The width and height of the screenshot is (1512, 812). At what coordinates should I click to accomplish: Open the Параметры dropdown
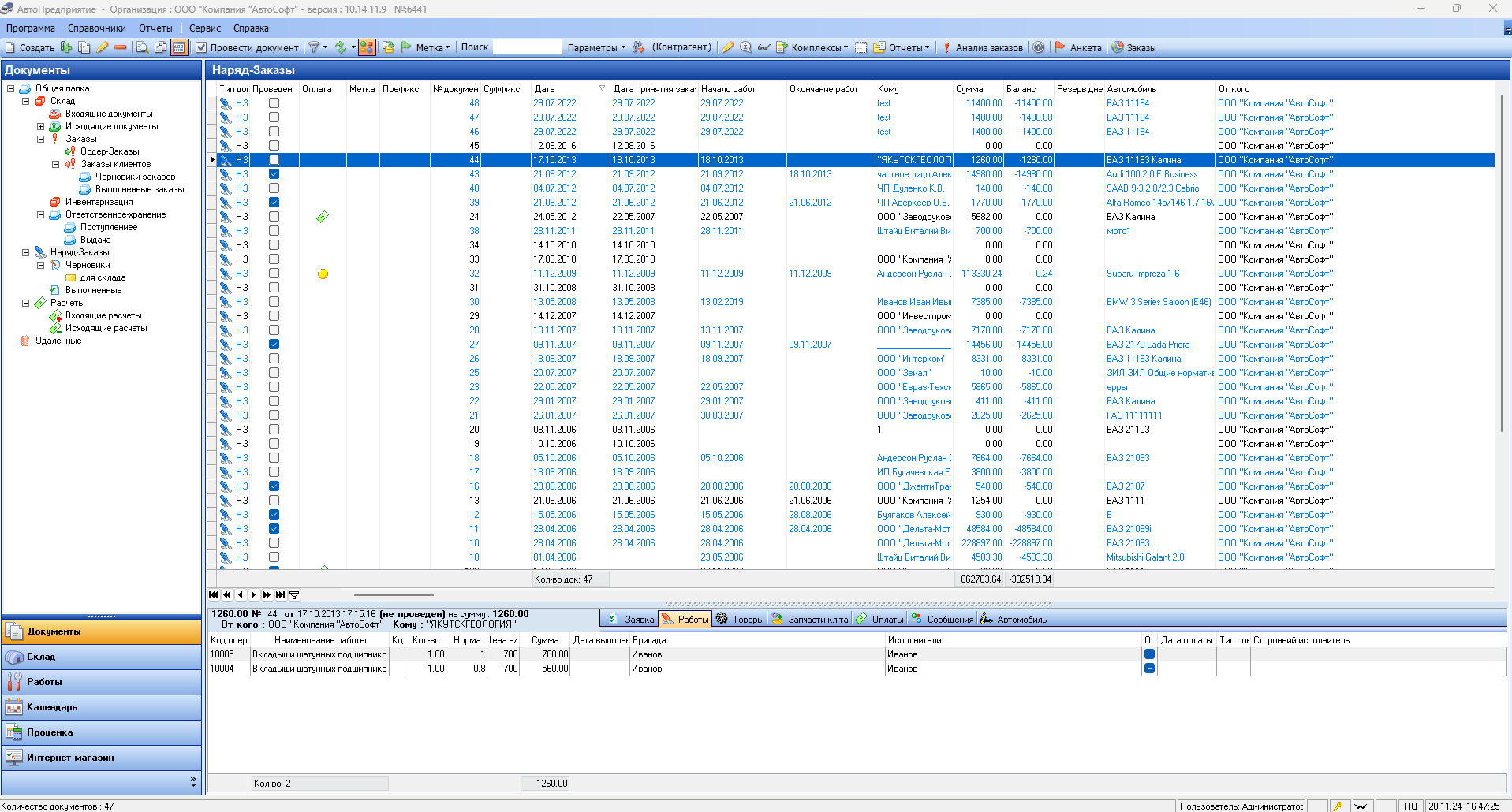pos(596,47)
